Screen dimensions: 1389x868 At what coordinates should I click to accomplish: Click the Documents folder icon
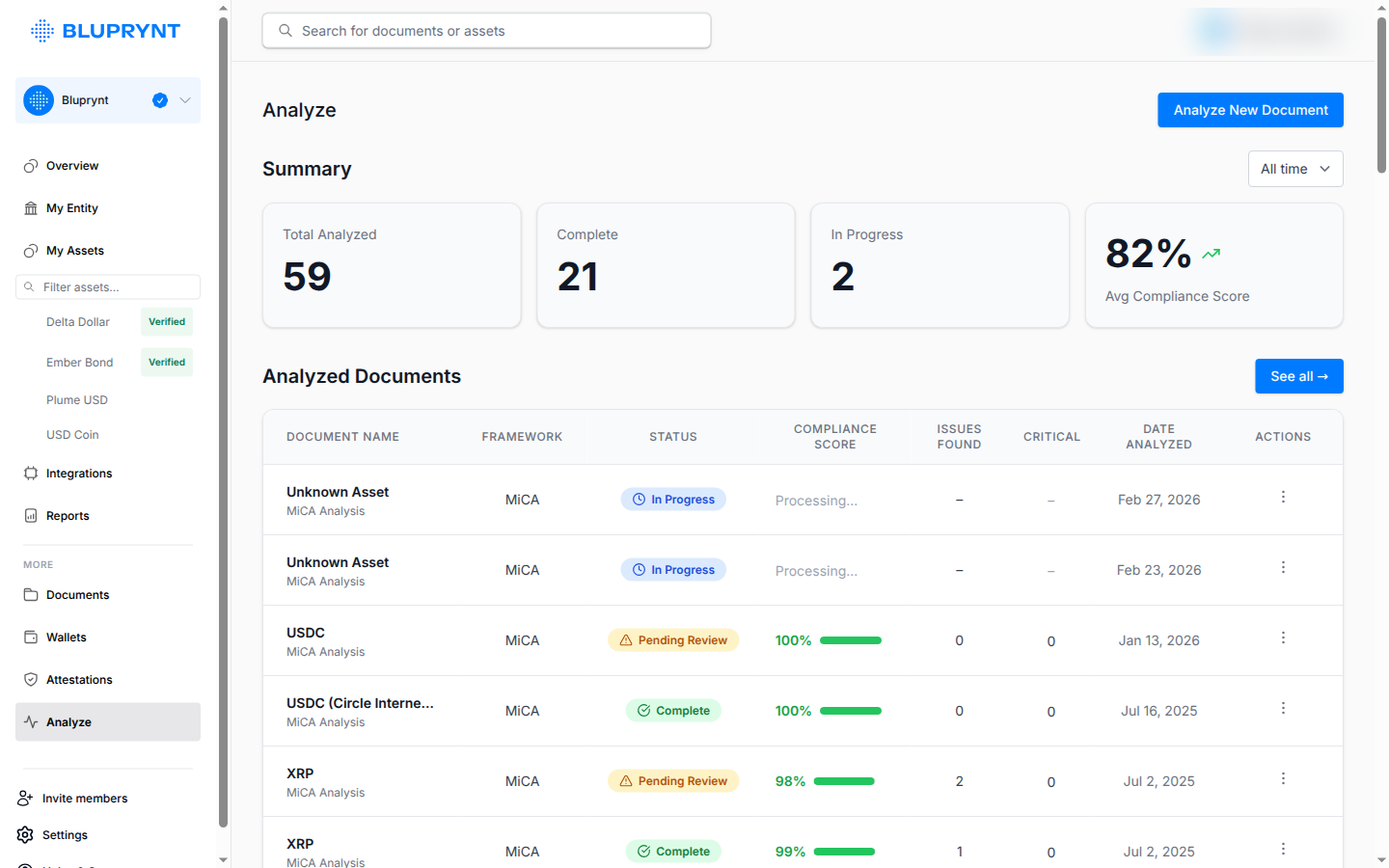tap(31, 595)
